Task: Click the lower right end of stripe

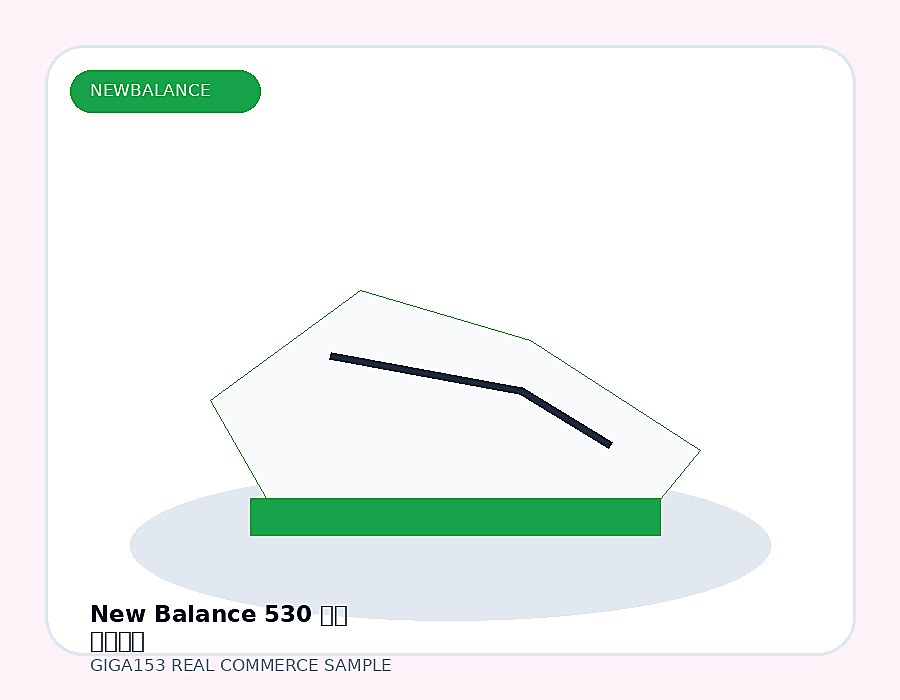Action: pos(610,444)
